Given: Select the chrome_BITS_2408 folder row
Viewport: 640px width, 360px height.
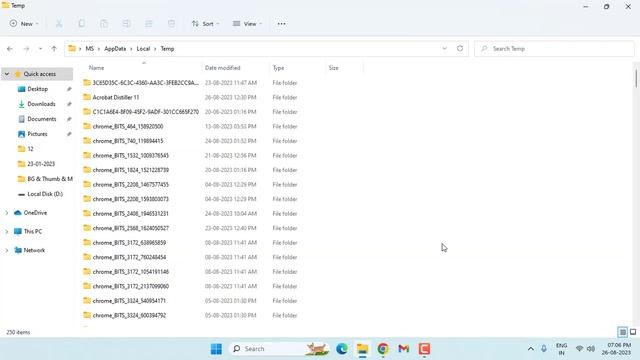Looking at the screenshot, I should click(130, 213).
